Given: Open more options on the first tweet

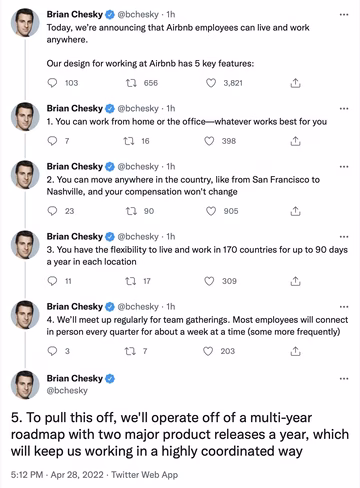Looking at the screenshot, I should 344,15.
